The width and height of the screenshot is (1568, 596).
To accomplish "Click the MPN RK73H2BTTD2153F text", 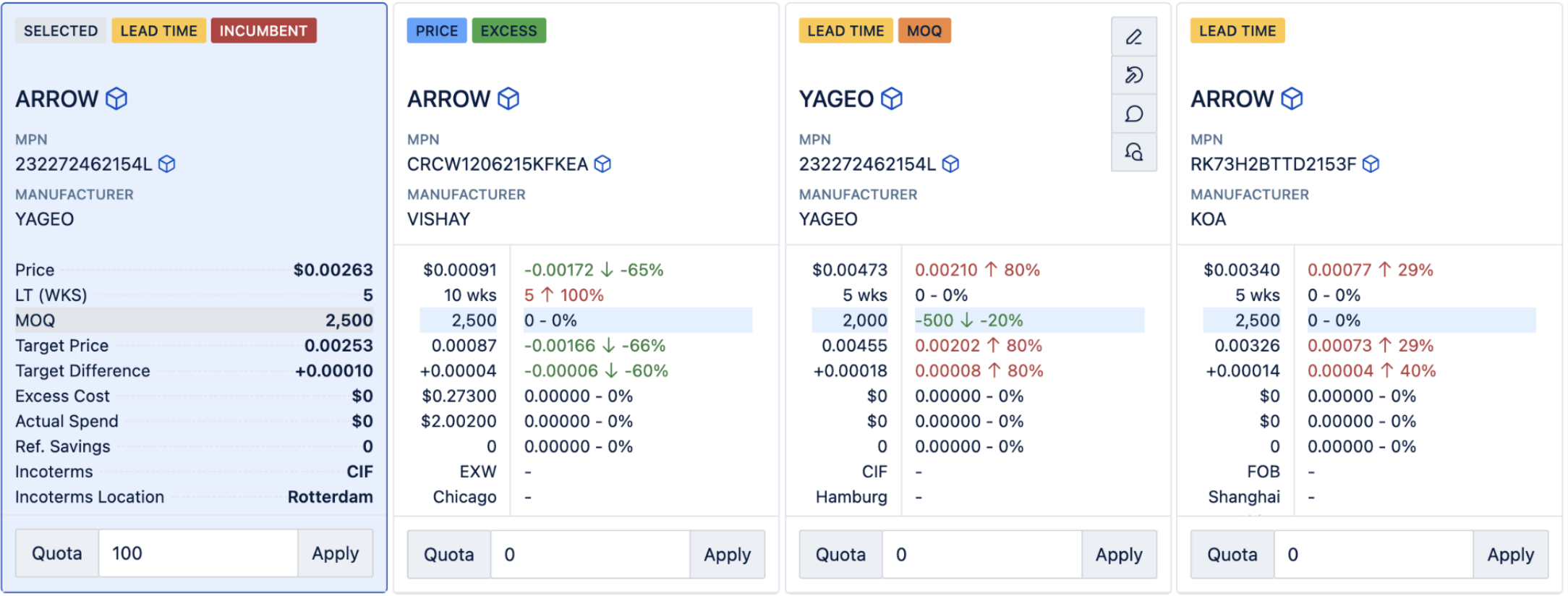I will tap(1274, 164).
